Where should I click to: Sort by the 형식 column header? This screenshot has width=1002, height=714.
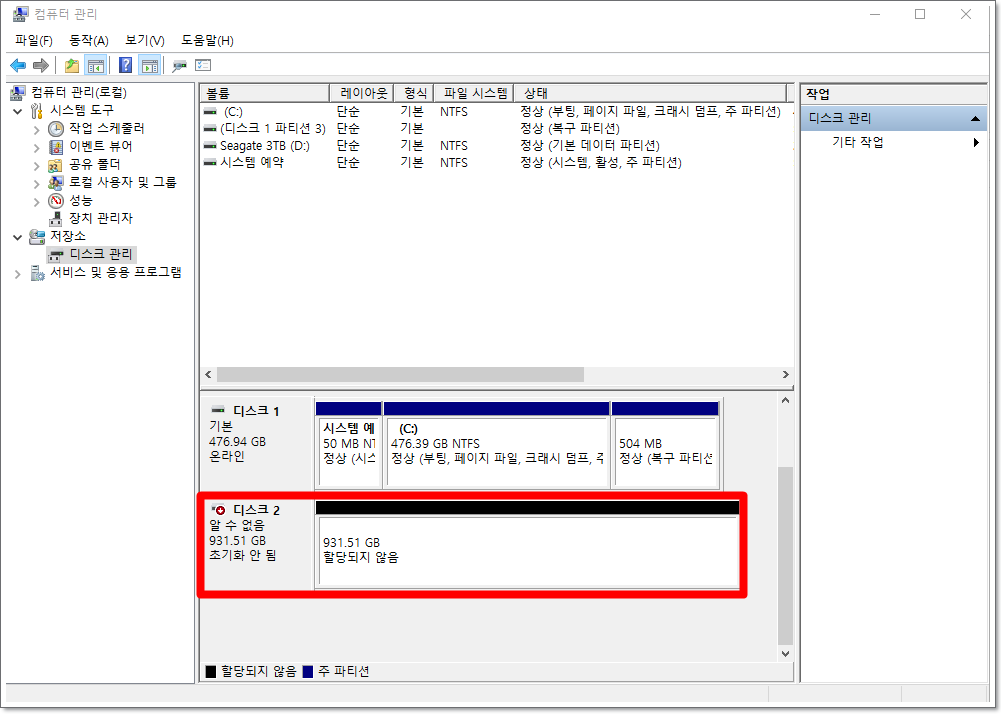tap(414, 93)
